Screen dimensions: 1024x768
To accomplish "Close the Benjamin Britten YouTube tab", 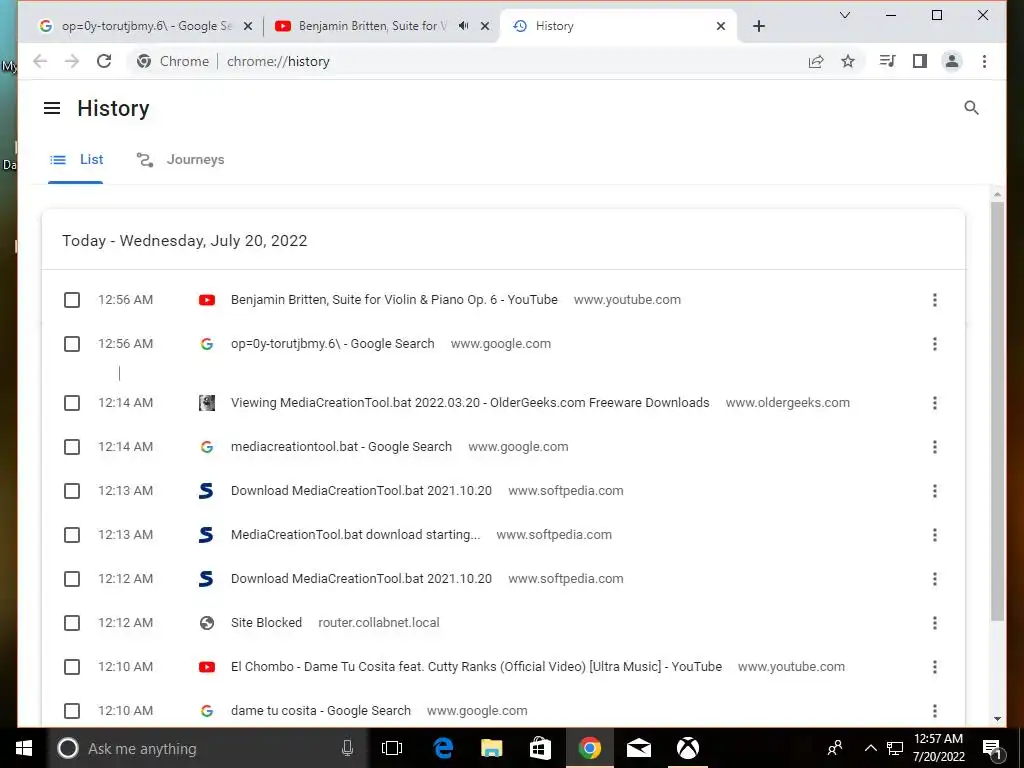I will point(485,26).
